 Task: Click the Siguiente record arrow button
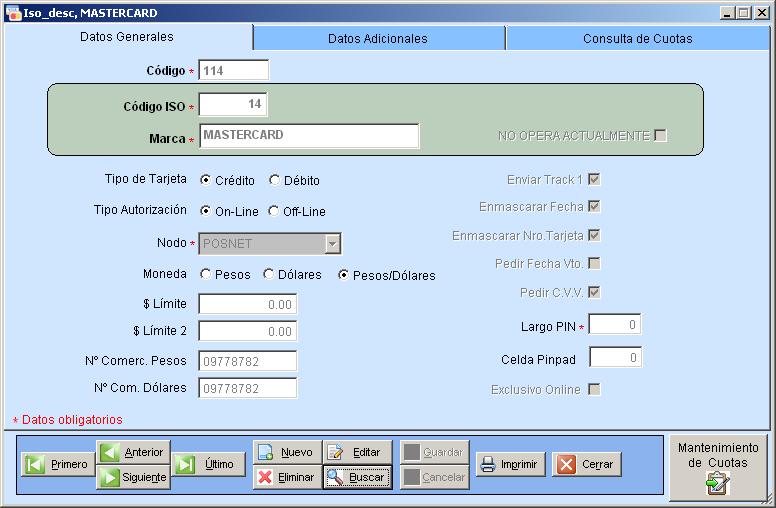pyautogui.click(x=132, y=478)
